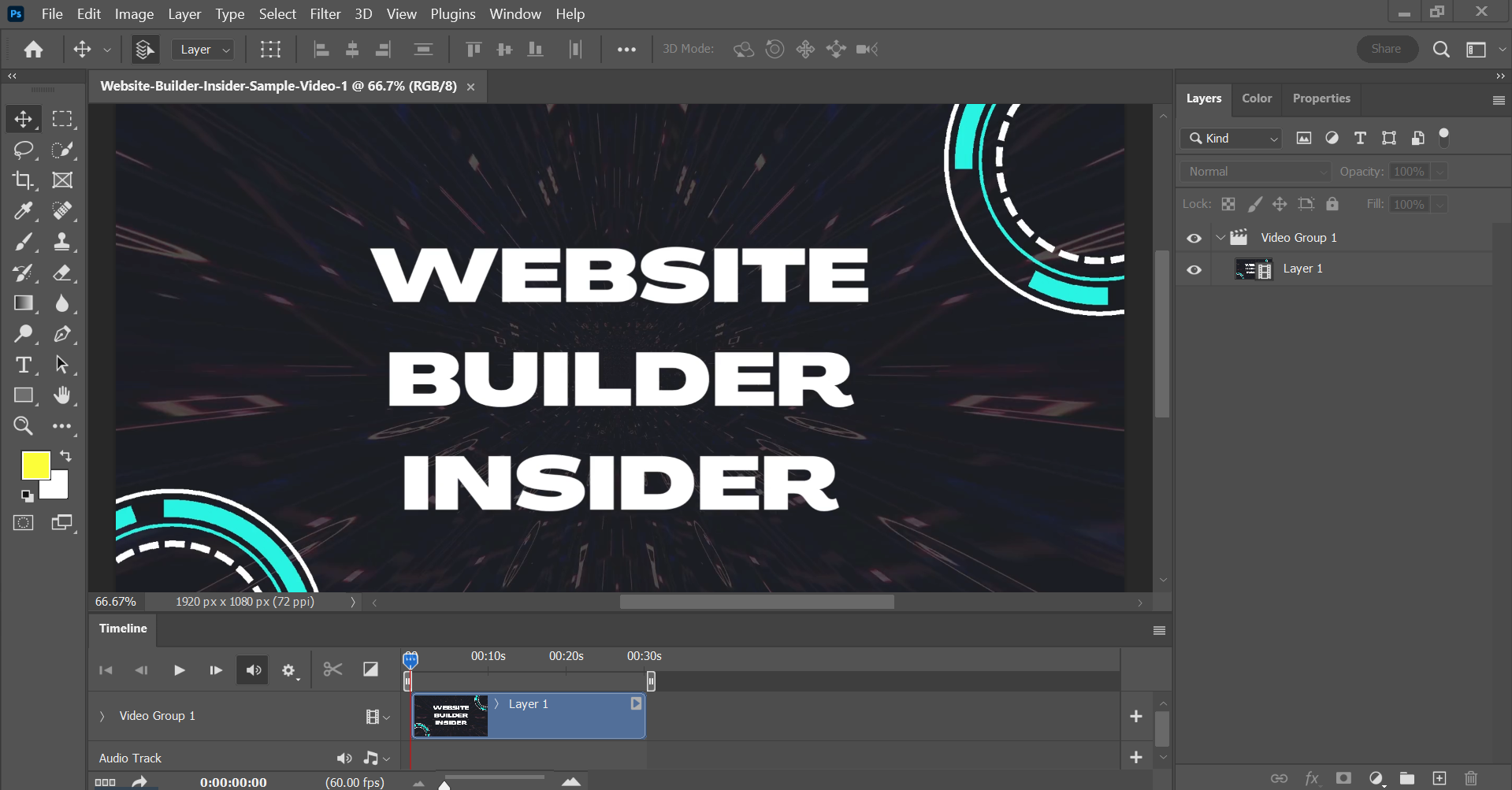Click the yellow foreground color swatch
This screenshot has width=1512, height=790.
[x=35, y=465]
